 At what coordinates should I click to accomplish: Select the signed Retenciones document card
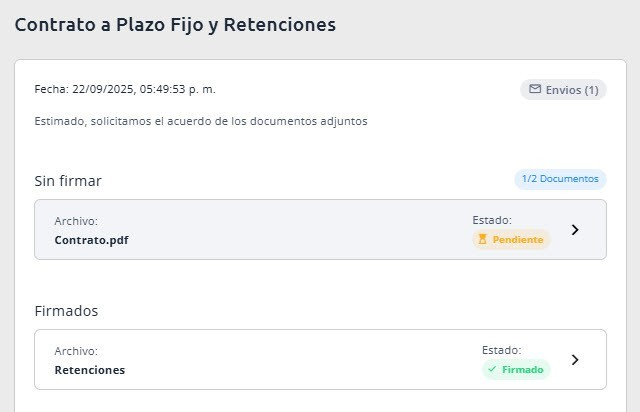[x=320, y=359]
